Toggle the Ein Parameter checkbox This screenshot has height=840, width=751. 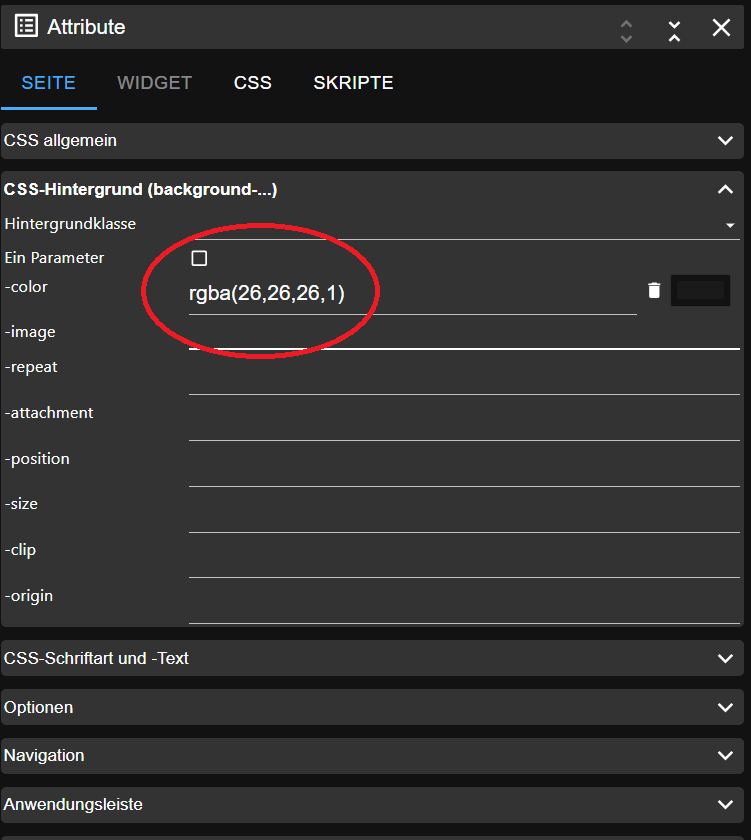tap(199, 259)
